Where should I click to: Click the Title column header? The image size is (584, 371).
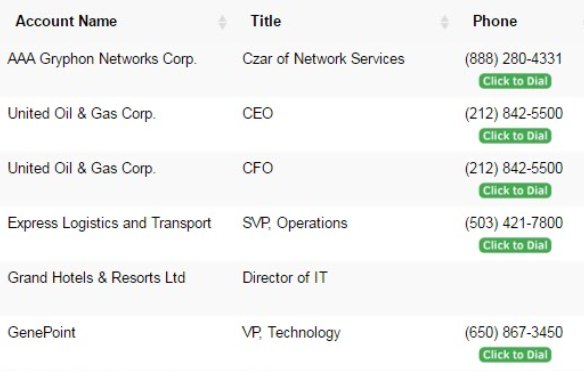click(x=266, y=21)
